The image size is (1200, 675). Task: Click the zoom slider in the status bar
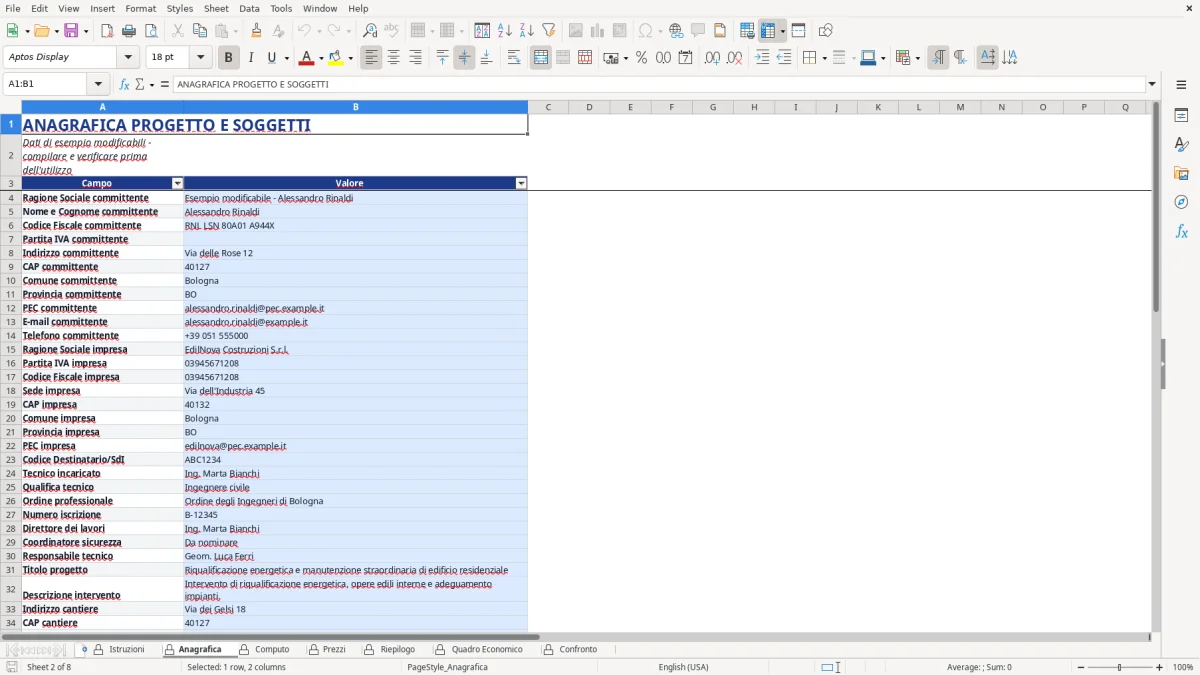pyautogui.click(x=1120, y=667)
